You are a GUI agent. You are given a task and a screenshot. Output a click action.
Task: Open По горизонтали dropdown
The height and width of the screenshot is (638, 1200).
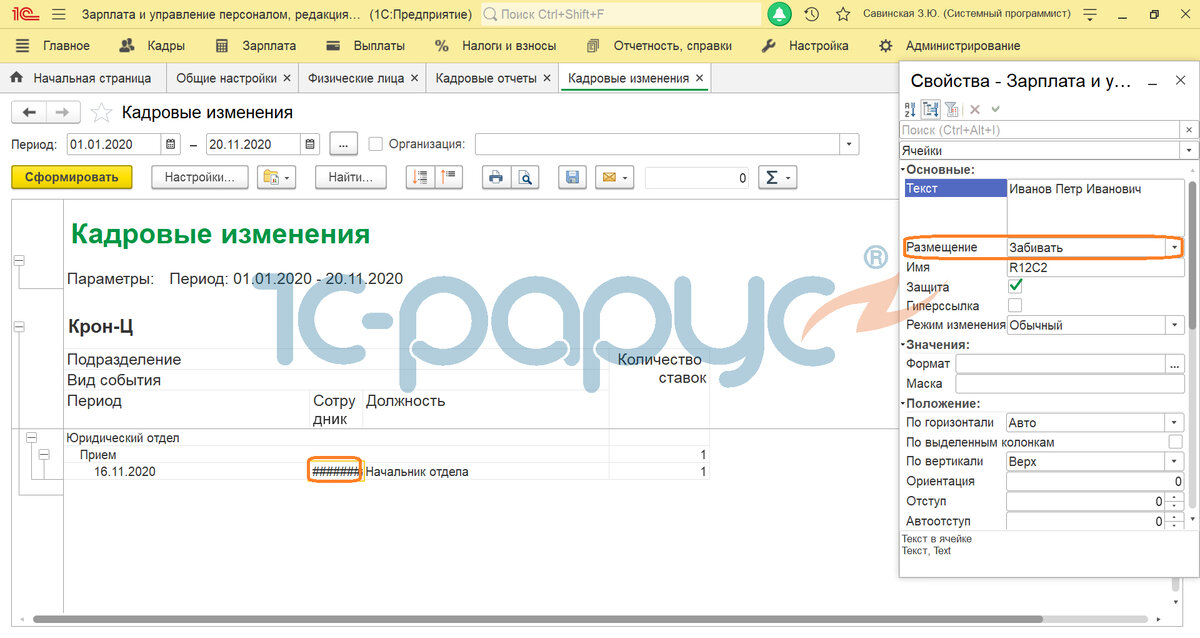[1175, 423]
